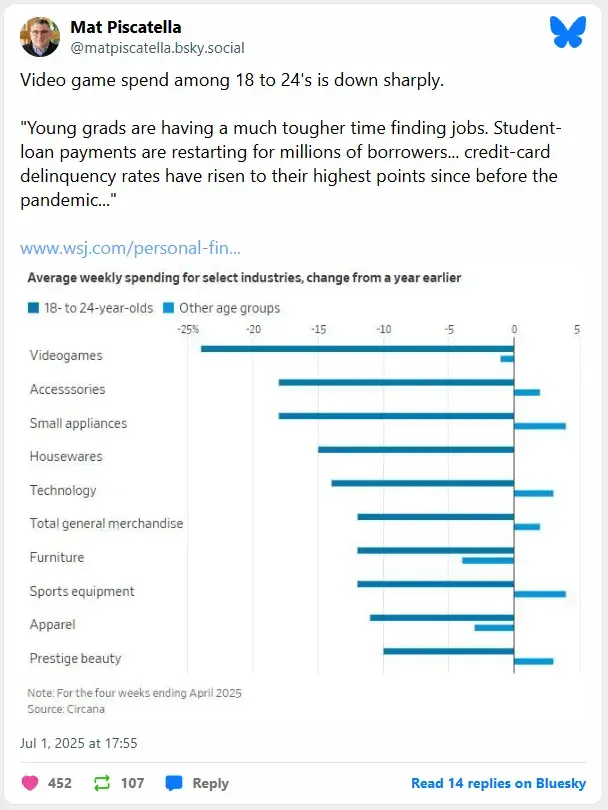
Task: Click Read 14 replies on Bluesky
Action: tap(499, 783)
